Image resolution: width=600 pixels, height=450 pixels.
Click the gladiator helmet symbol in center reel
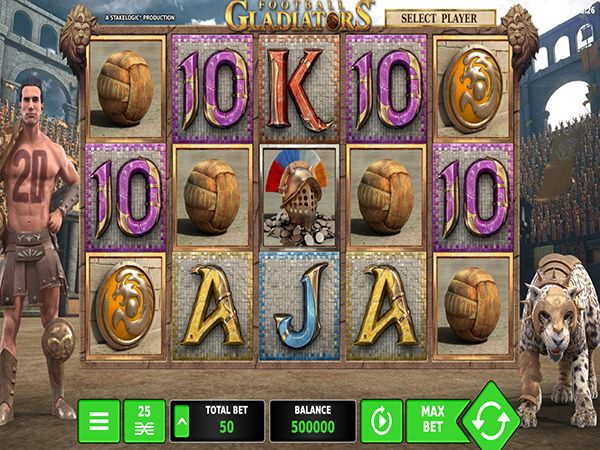(299, 197)
